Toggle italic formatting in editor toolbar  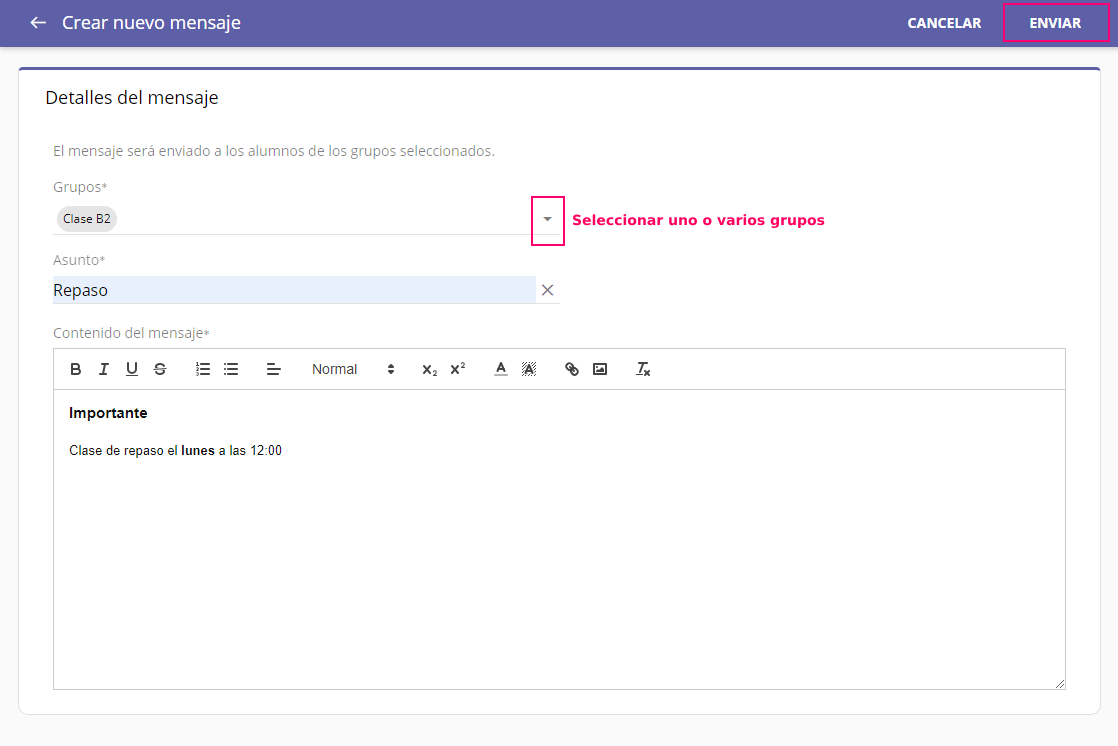click(x=104, y=369)
